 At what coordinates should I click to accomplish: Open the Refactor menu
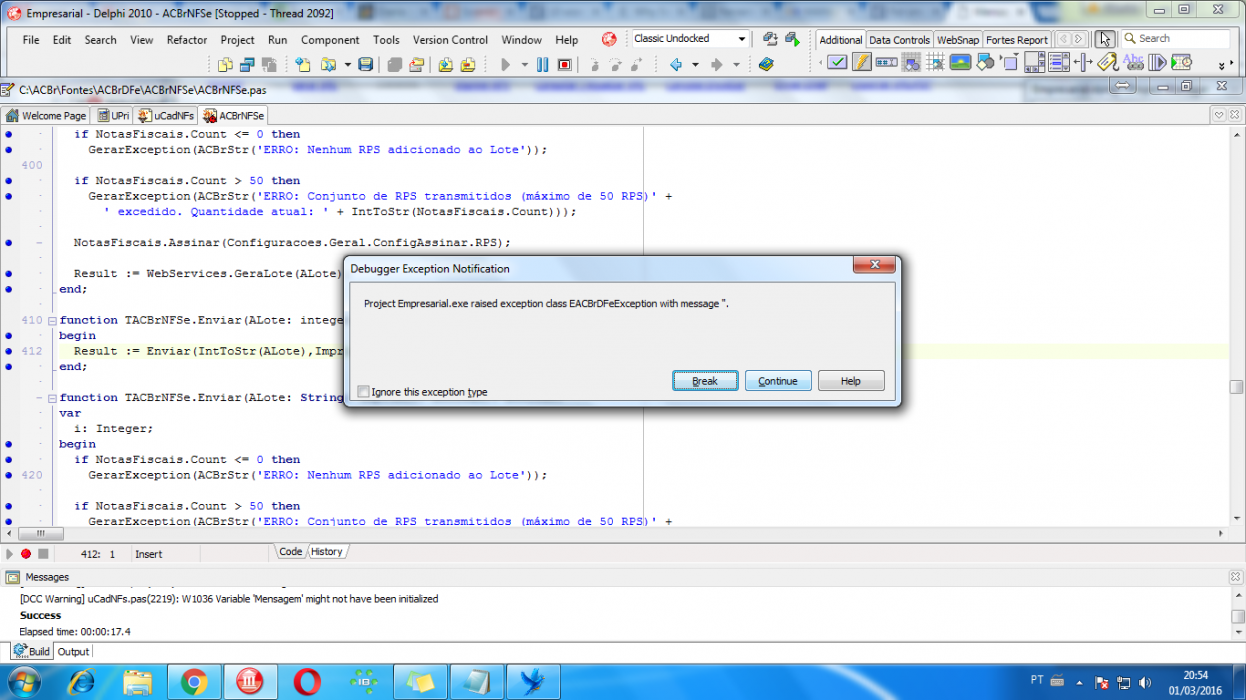click(187, 40)
